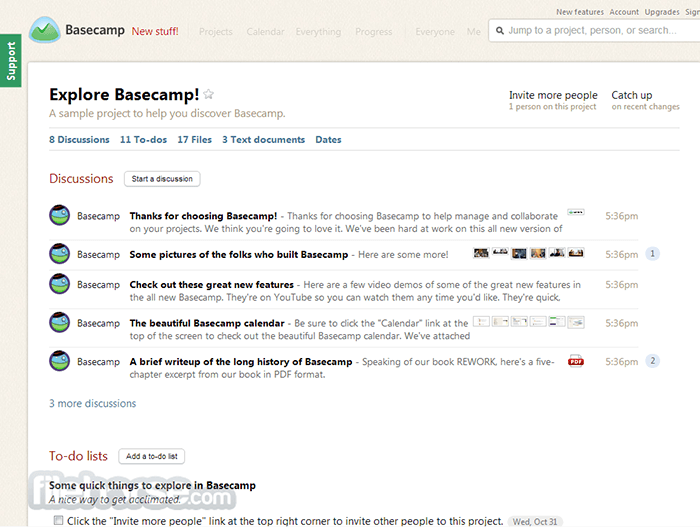Open comment count badge 1 on pictures discussion

(x=652, y=254)
